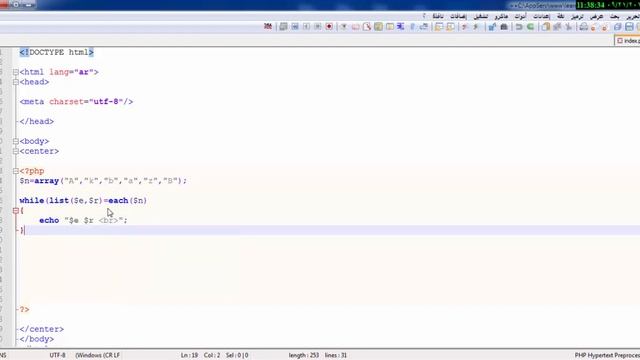Print the document via the toolbar printer icon
The height and width of the screenshot is (360, 640).
click(x=584, y=27)
